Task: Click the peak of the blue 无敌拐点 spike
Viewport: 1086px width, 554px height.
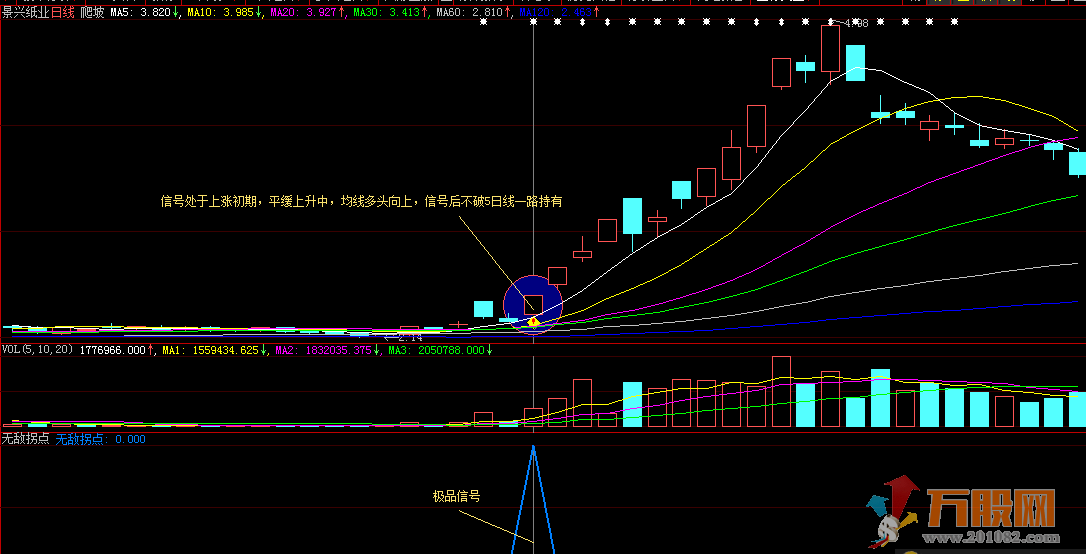Action: click(533, 447)
